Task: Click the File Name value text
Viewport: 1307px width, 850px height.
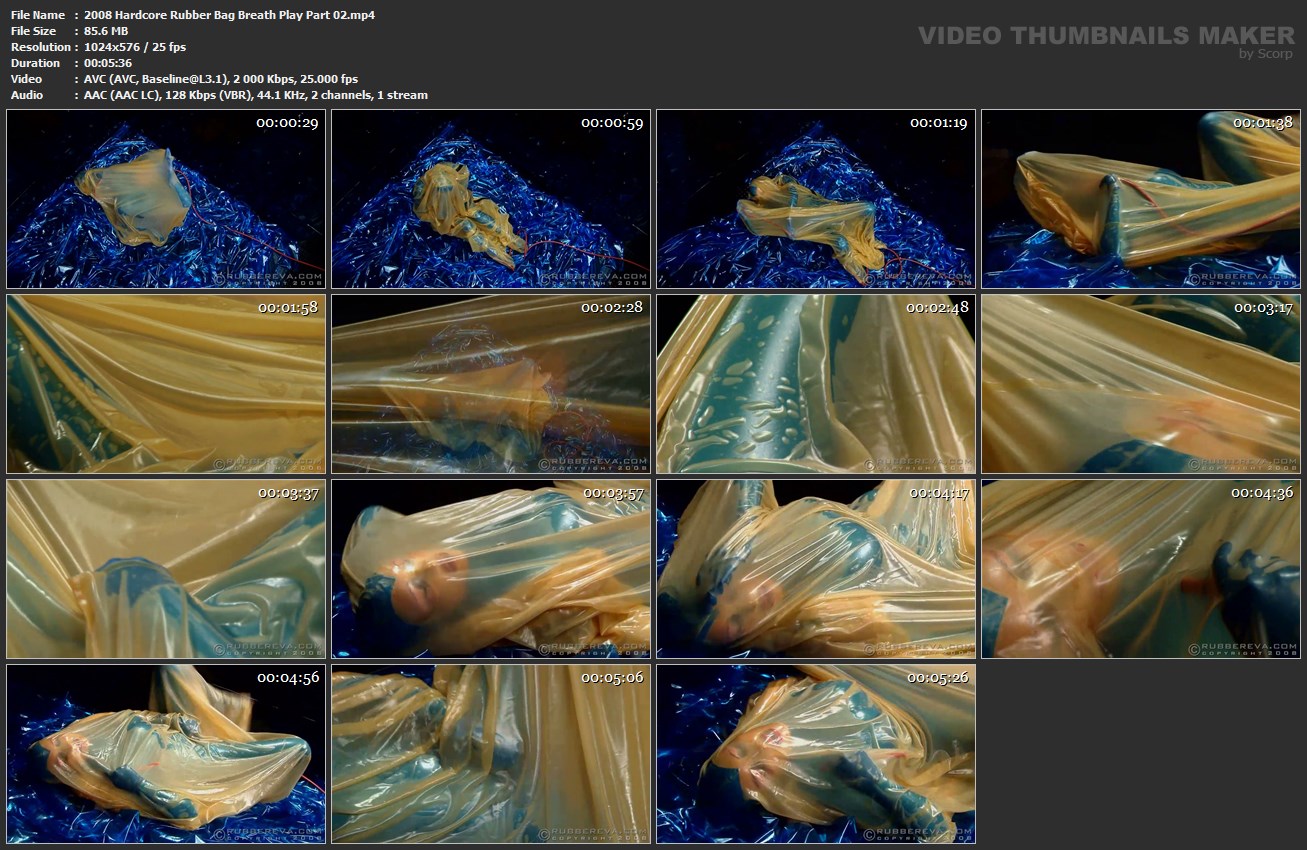Action: (230, 15)
